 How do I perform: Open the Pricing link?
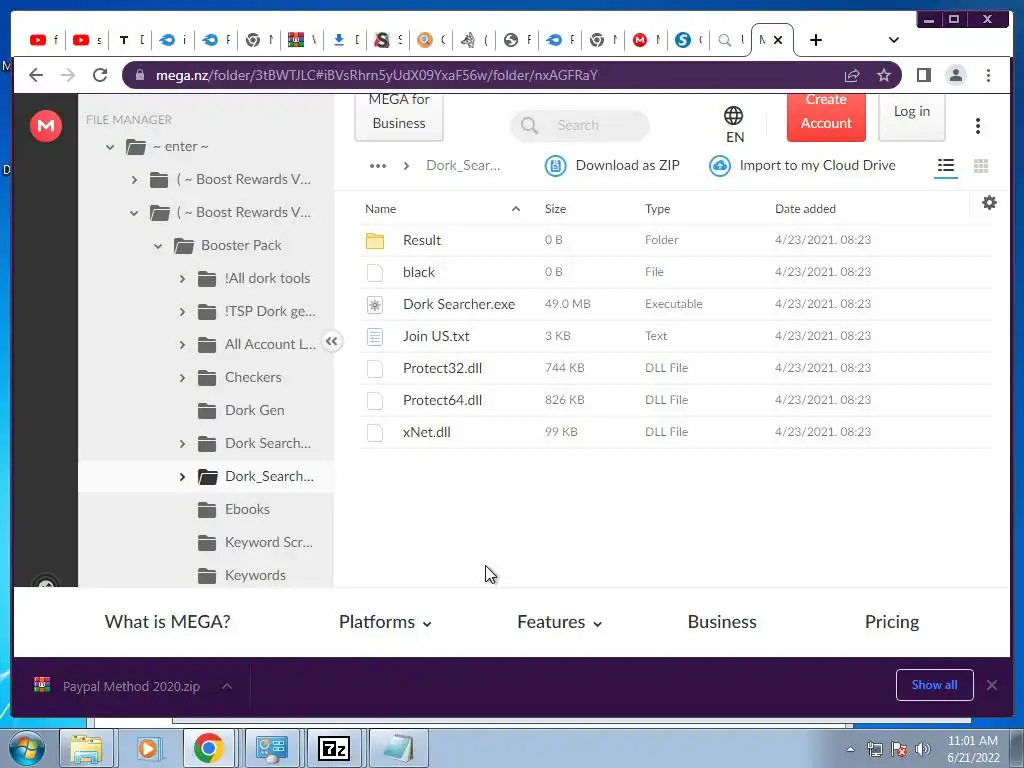[891, 622]
